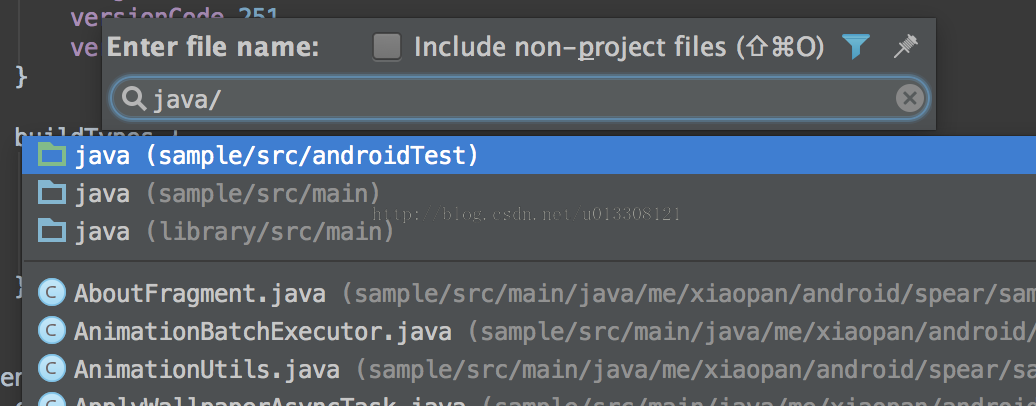Enable Include non-project files checkbox
Image resolution: width=1036 pixels, height=406 pixels.
386,46
